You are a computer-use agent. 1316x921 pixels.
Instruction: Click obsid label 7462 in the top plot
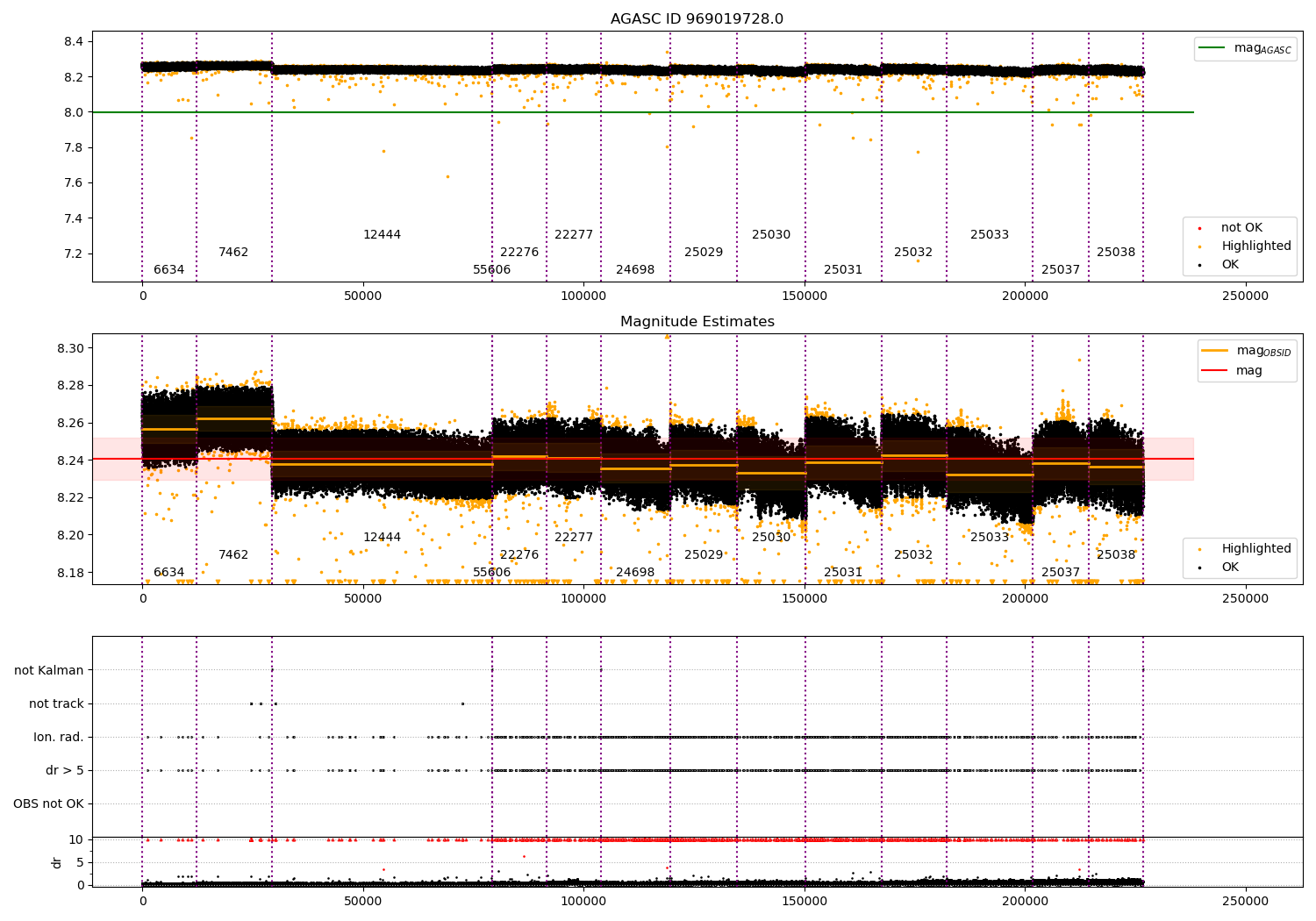(x=233, y=253)
